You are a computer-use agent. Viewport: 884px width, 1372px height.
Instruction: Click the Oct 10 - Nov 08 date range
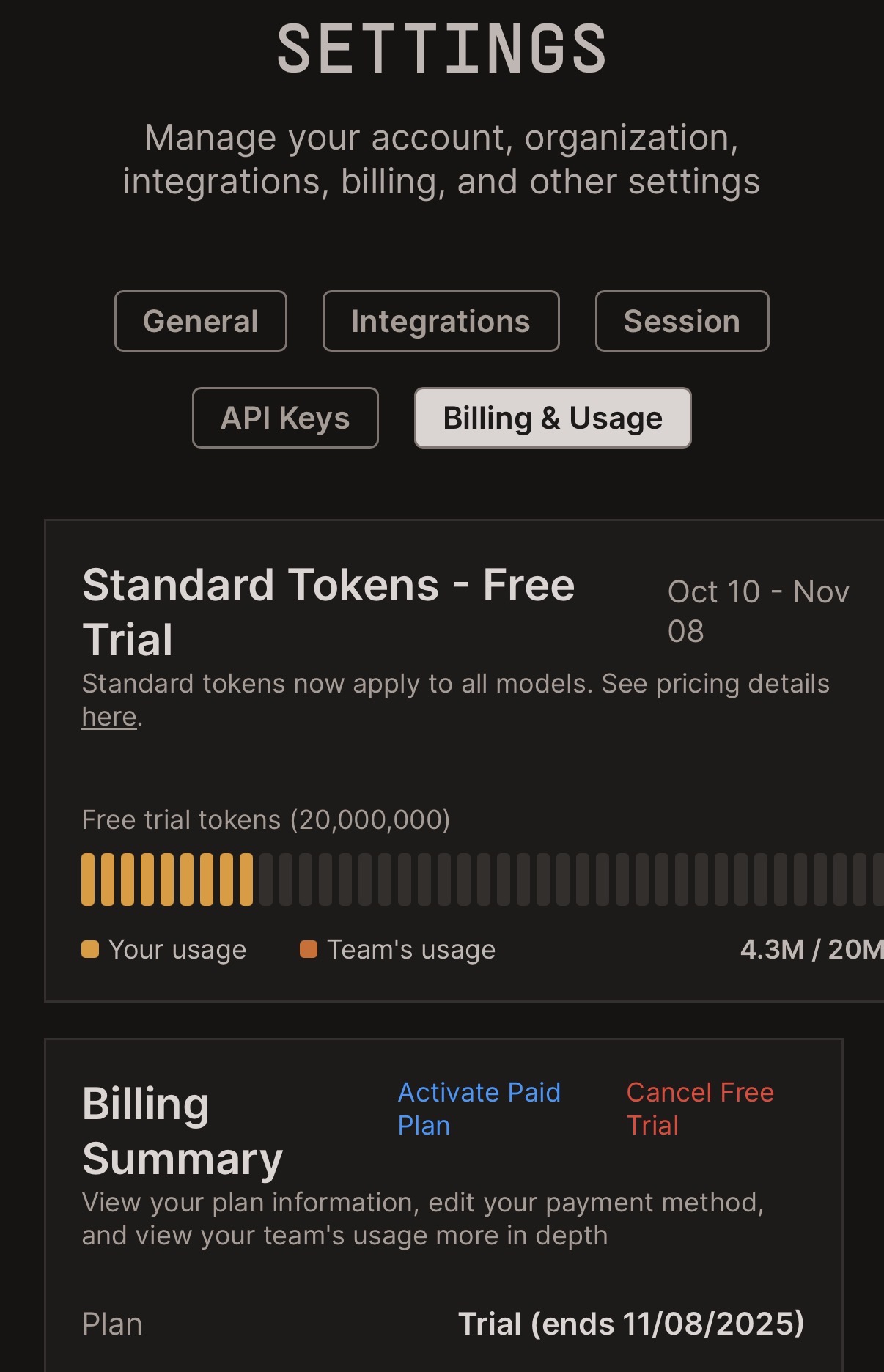[x=757, y=611]
